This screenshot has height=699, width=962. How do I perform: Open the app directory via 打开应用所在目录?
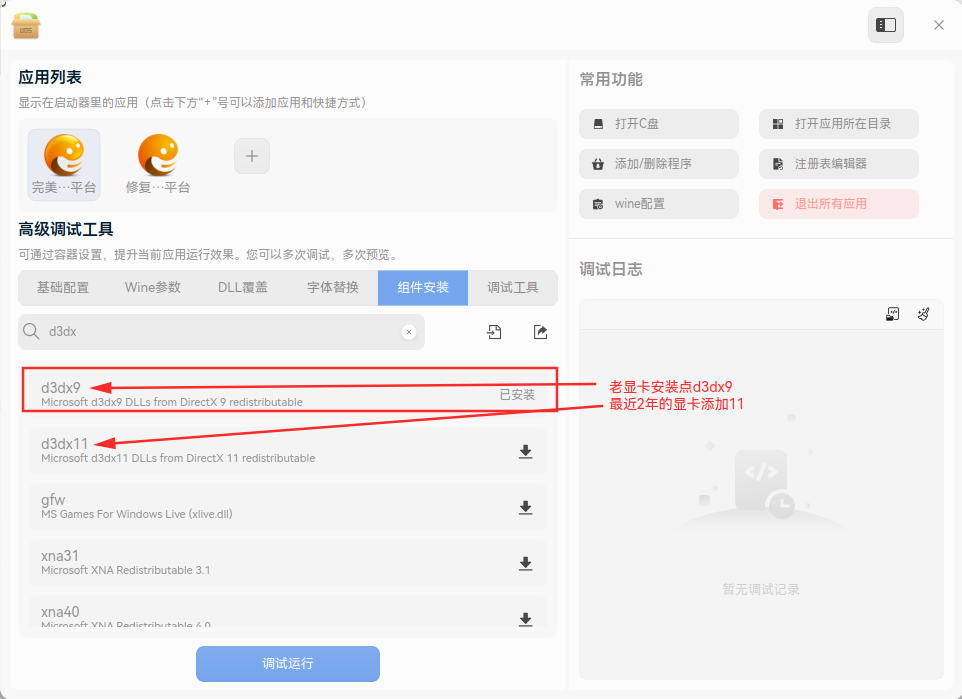[839, 124]
